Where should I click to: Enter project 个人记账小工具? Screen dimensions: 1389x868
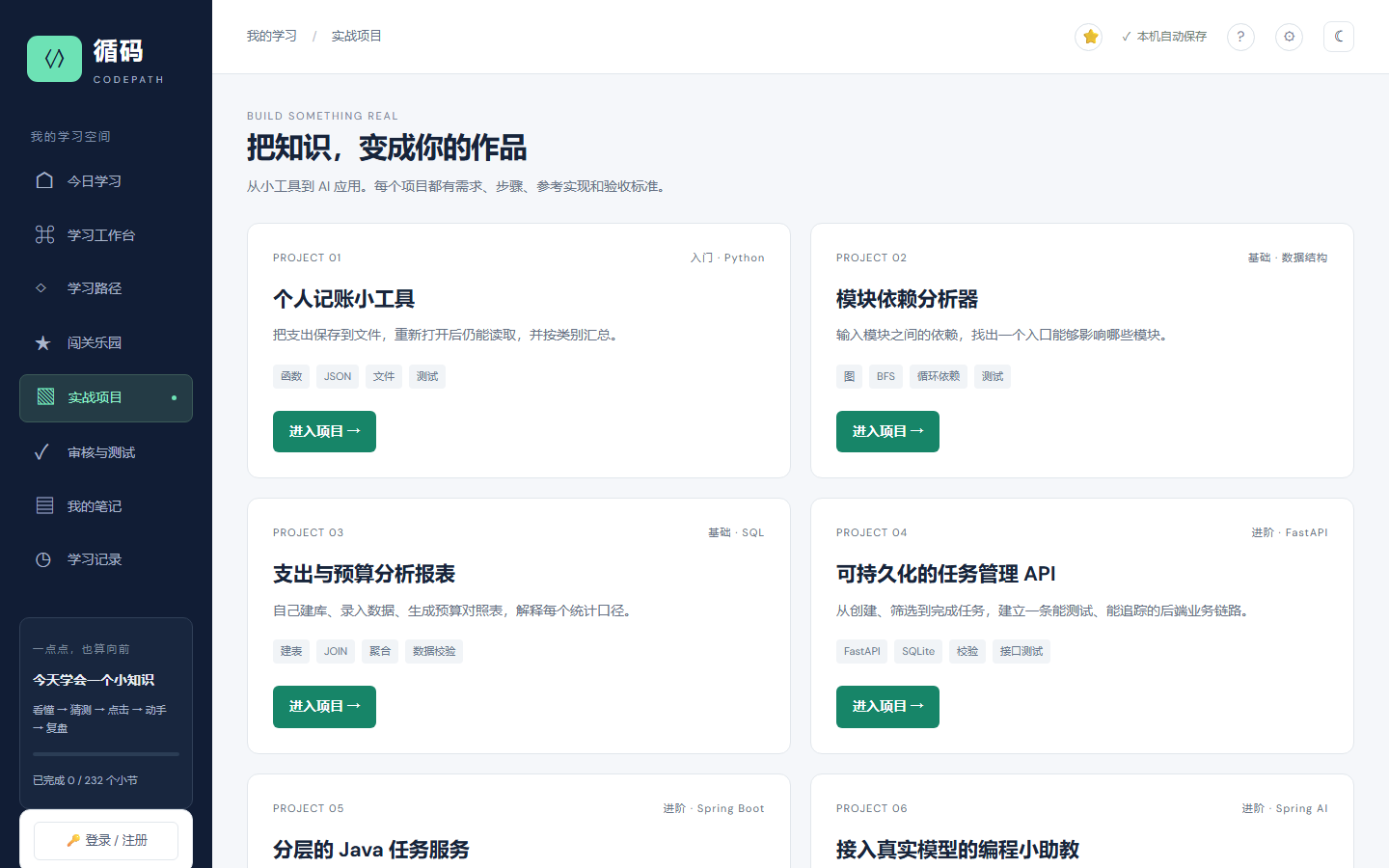(x=324, y=431)
